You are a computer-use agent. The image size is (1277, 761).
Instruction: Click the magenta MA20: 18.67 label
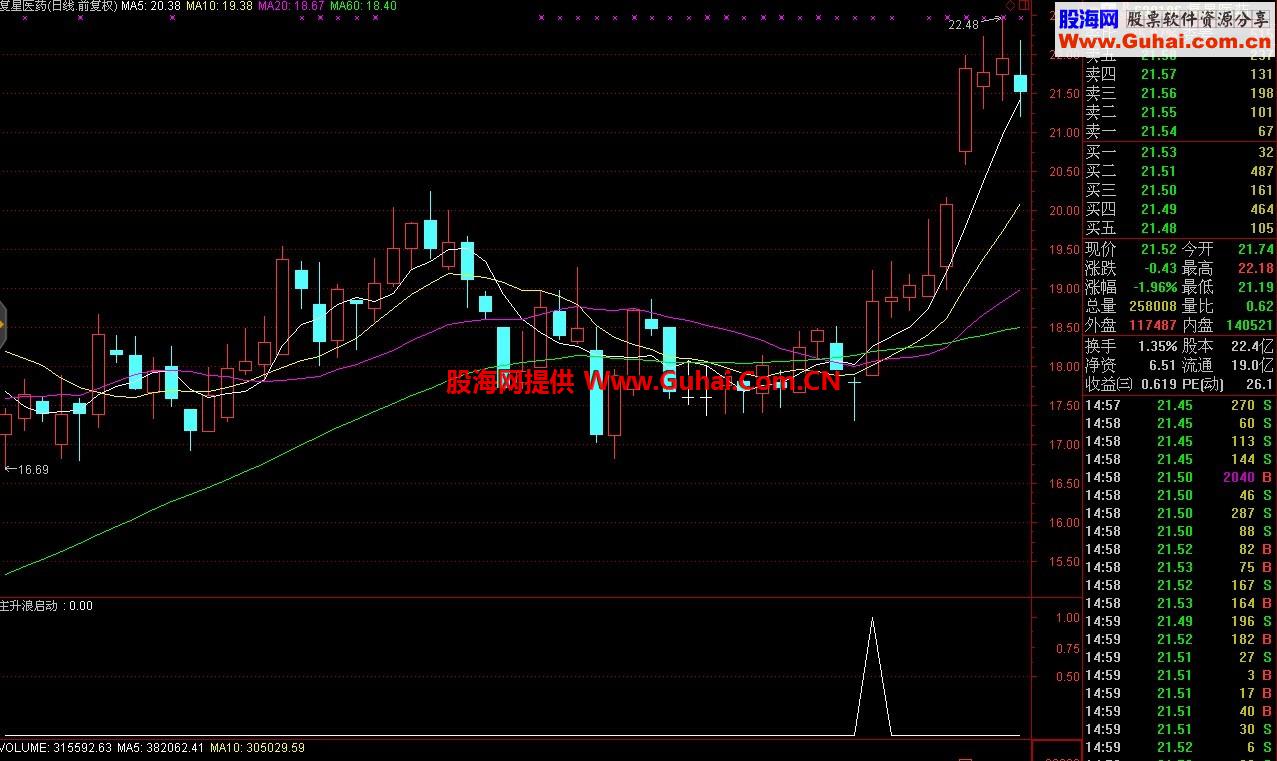pos(291,6)
